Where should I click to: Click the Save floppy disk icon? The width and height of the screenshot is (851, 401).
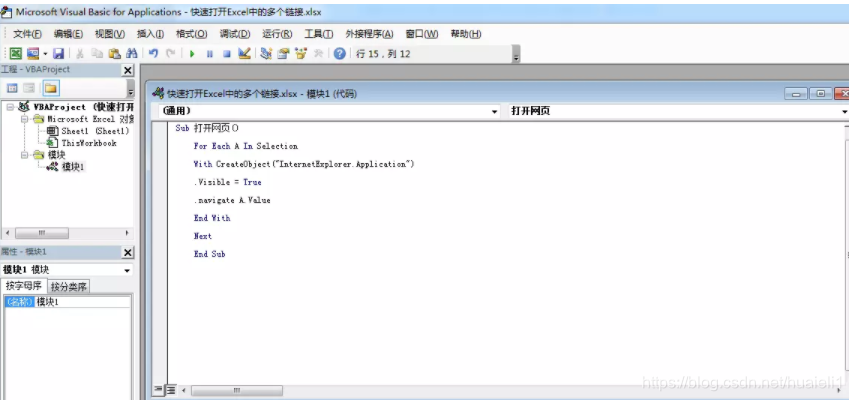coord(58,53)
